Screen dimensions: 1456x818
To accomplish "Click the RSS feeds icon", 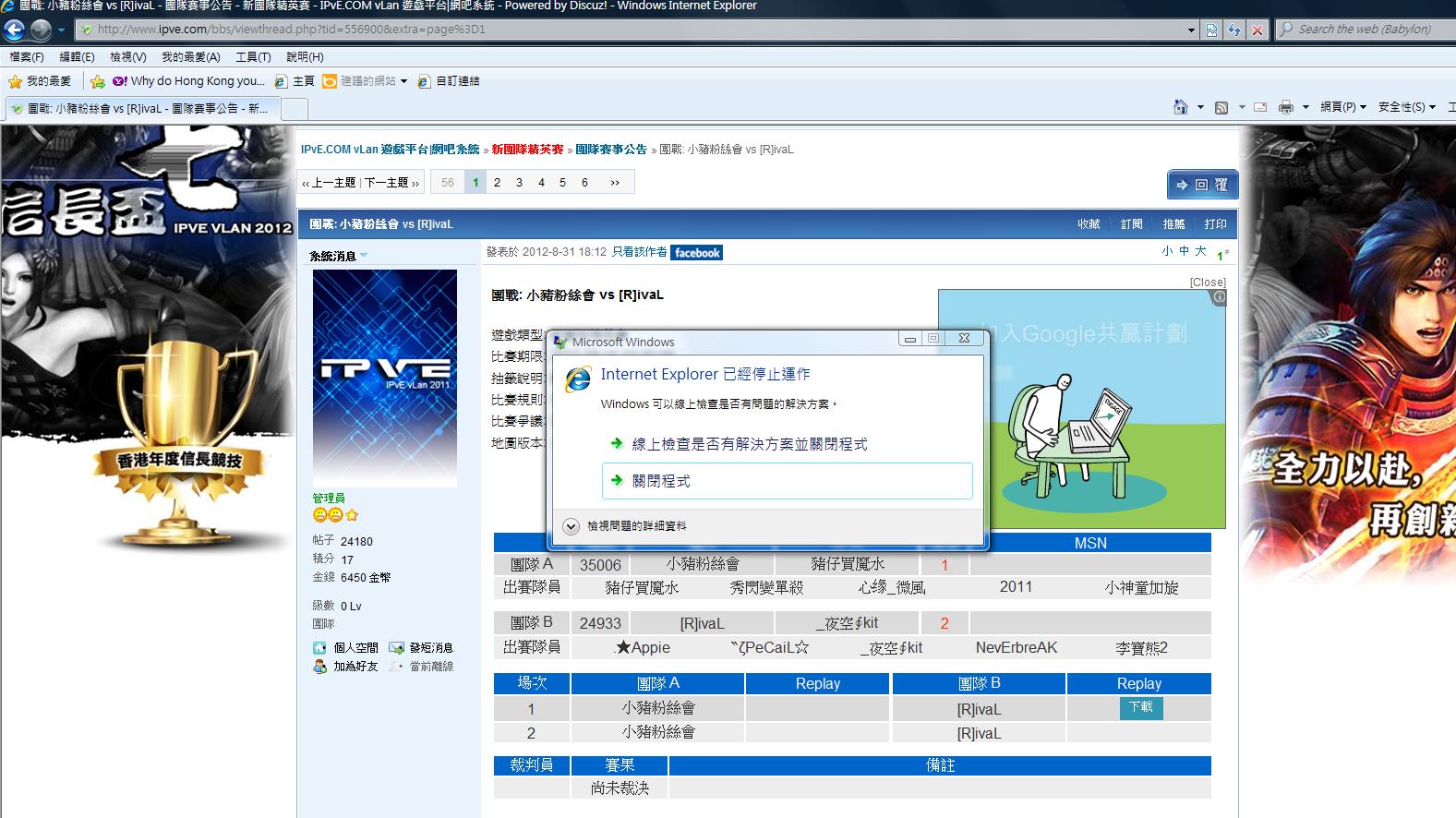I will [1221, 107].
